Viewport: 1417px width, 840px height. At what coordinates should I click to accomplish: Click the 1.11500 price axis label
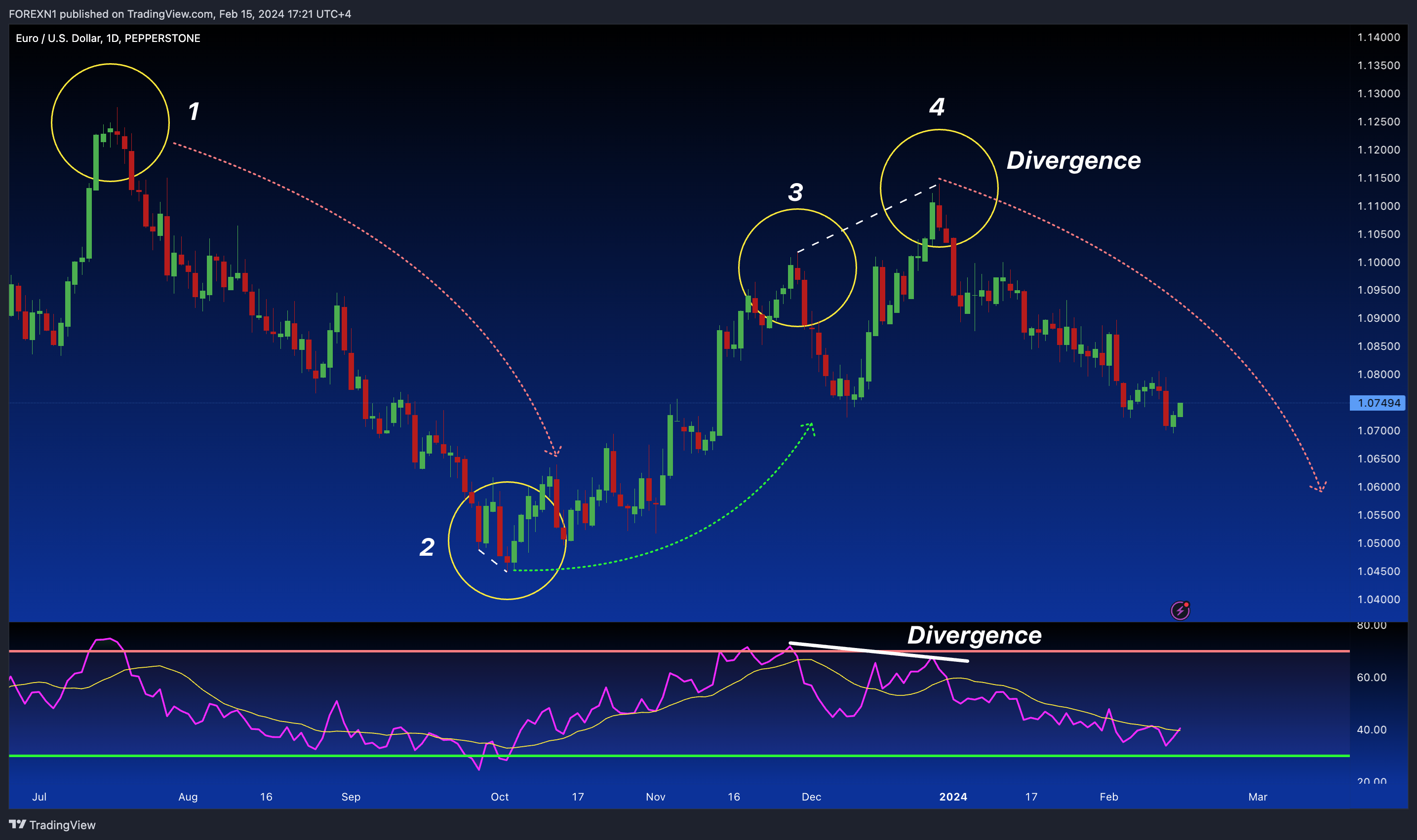1378,178
